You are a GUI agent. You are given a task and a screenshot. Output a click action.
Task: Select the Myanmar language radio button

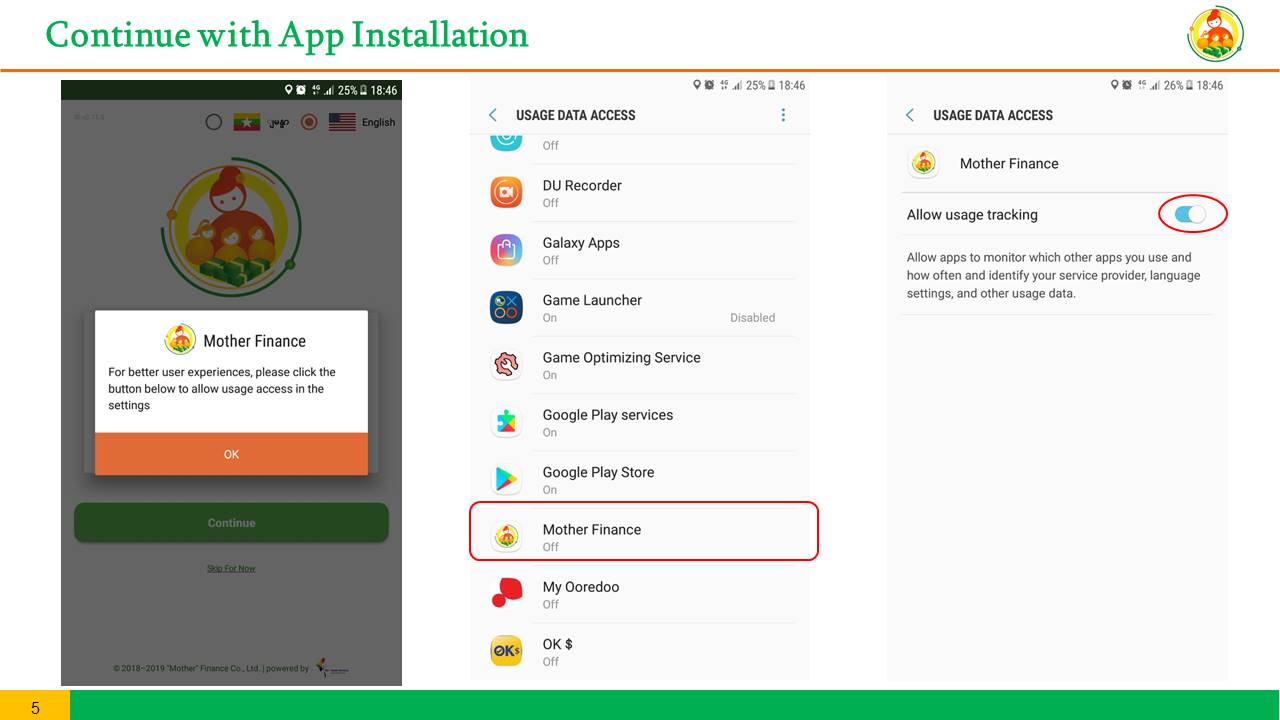tap(214, 122)
